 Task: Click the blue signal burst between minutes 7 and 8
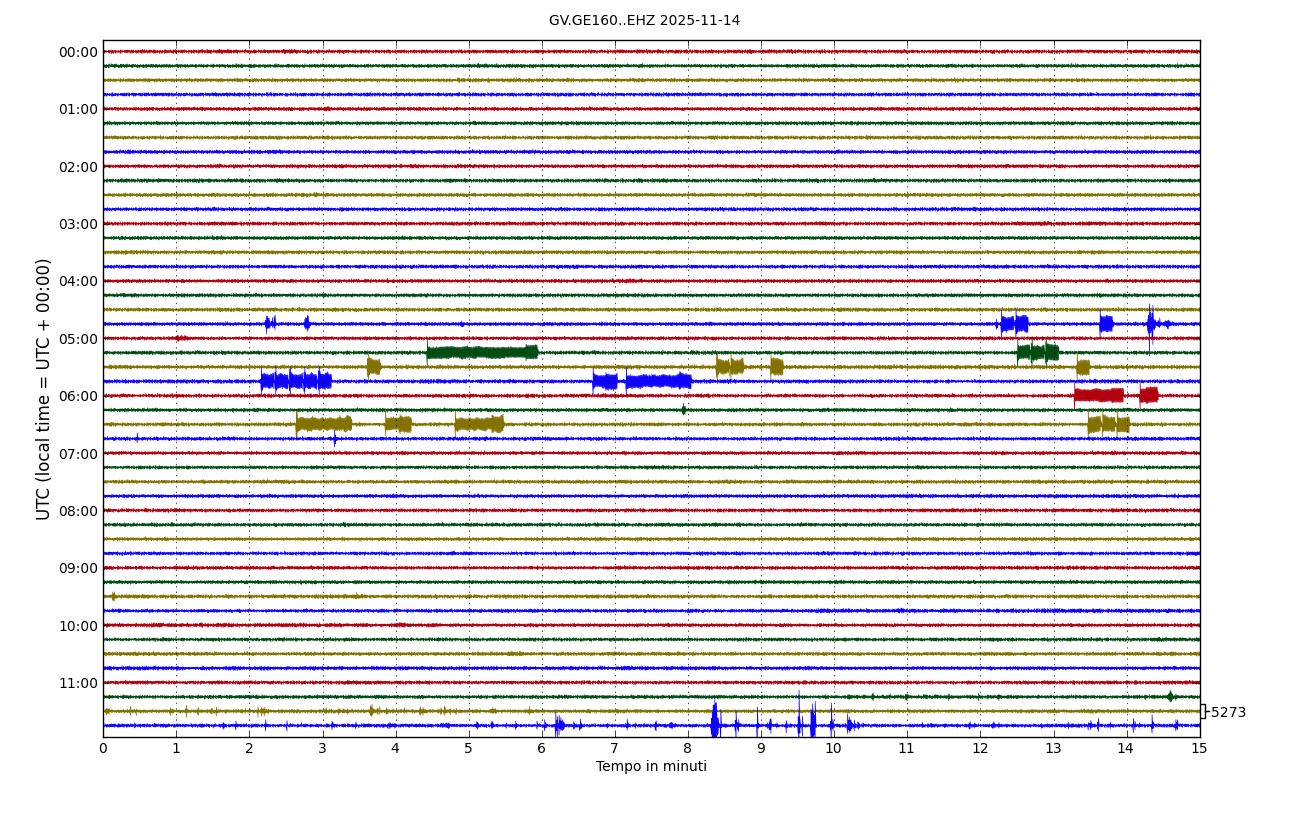[x=658, y=381]
